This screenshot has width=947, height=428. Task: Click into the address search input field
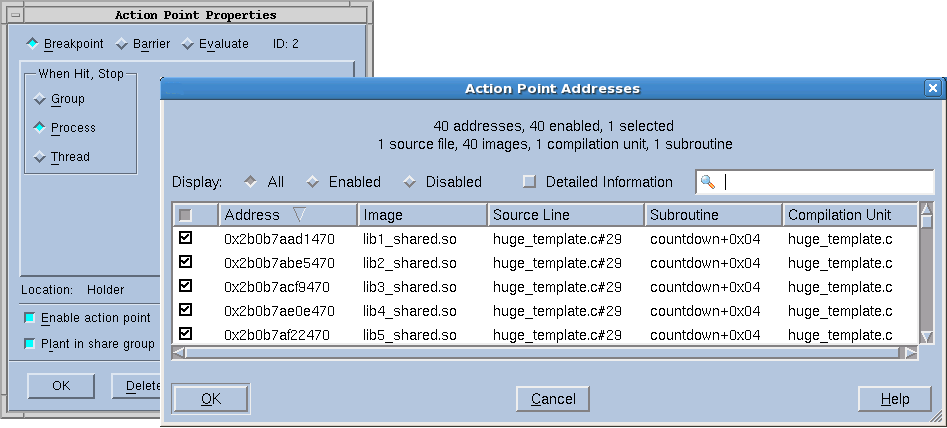tap(825, 182)
